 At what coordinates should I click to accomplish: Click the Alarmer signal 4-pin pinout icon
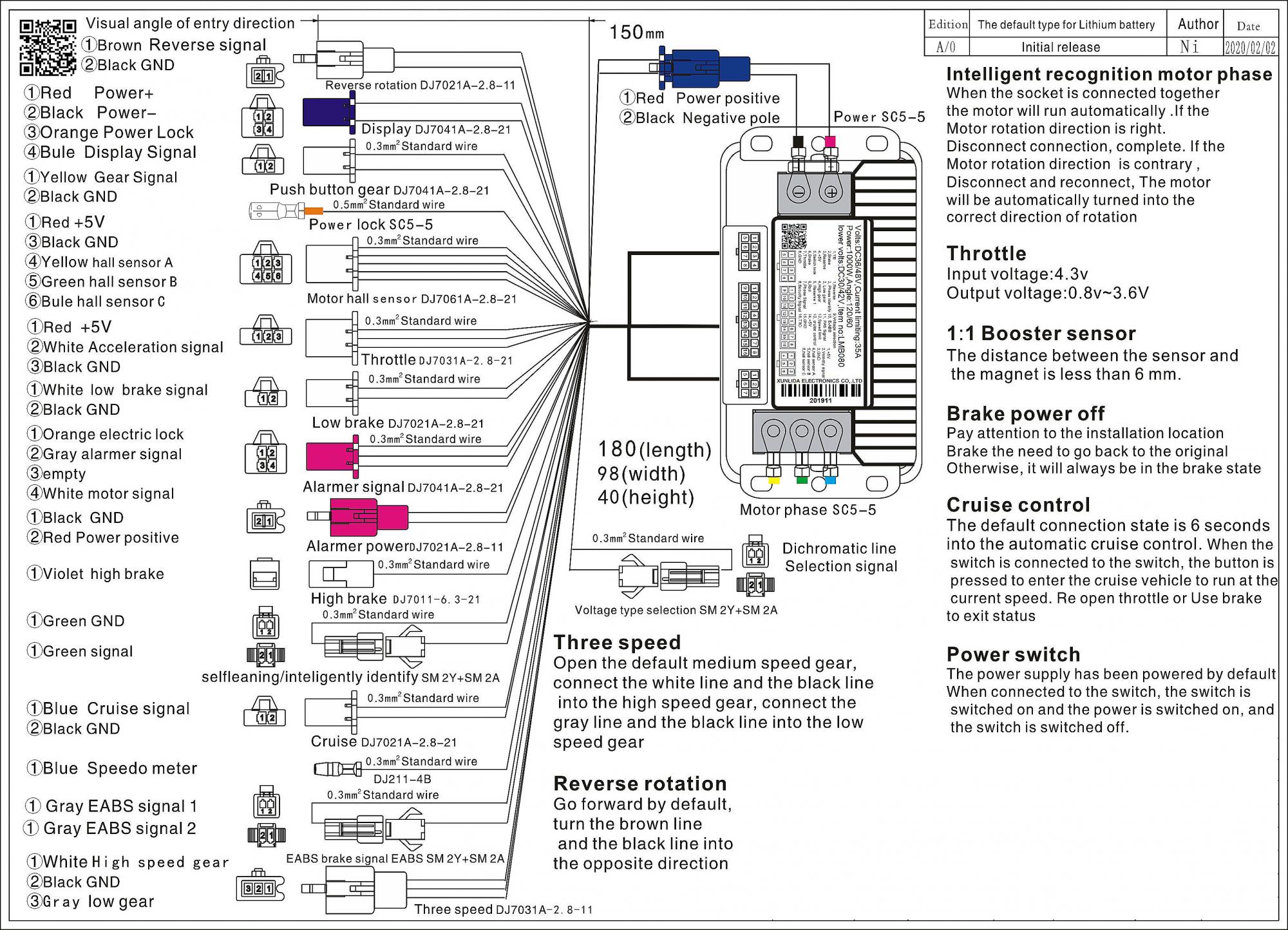click(266, 451)
